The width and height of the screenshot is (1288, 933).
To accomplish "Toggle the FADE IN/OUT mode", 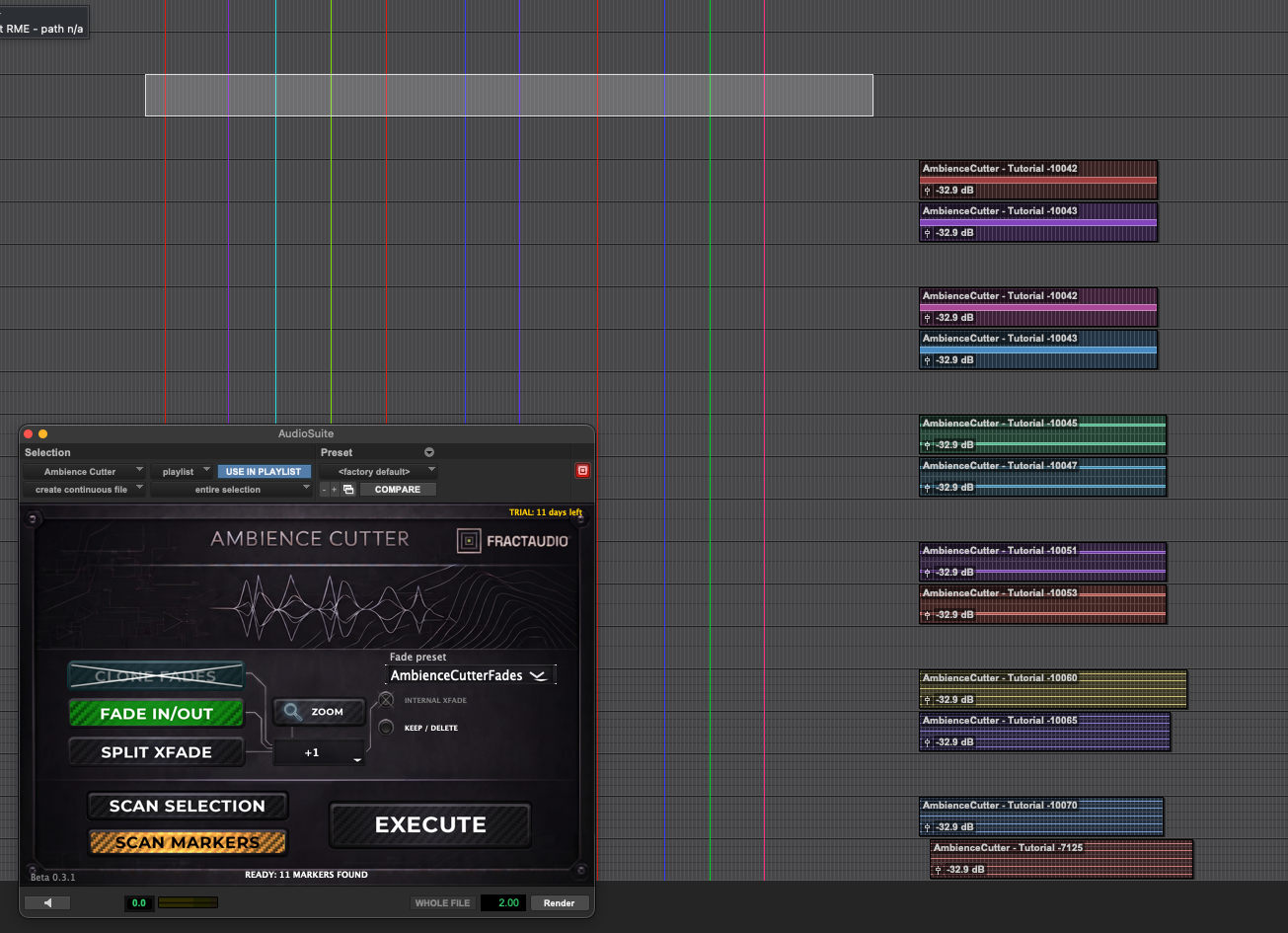I will 156,713.
